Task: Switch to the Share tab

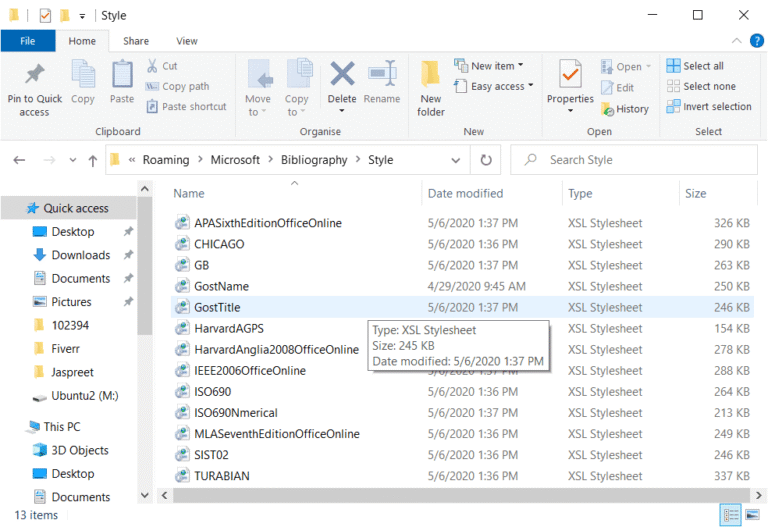Action: pyautogui.click(x=136, y=41)
